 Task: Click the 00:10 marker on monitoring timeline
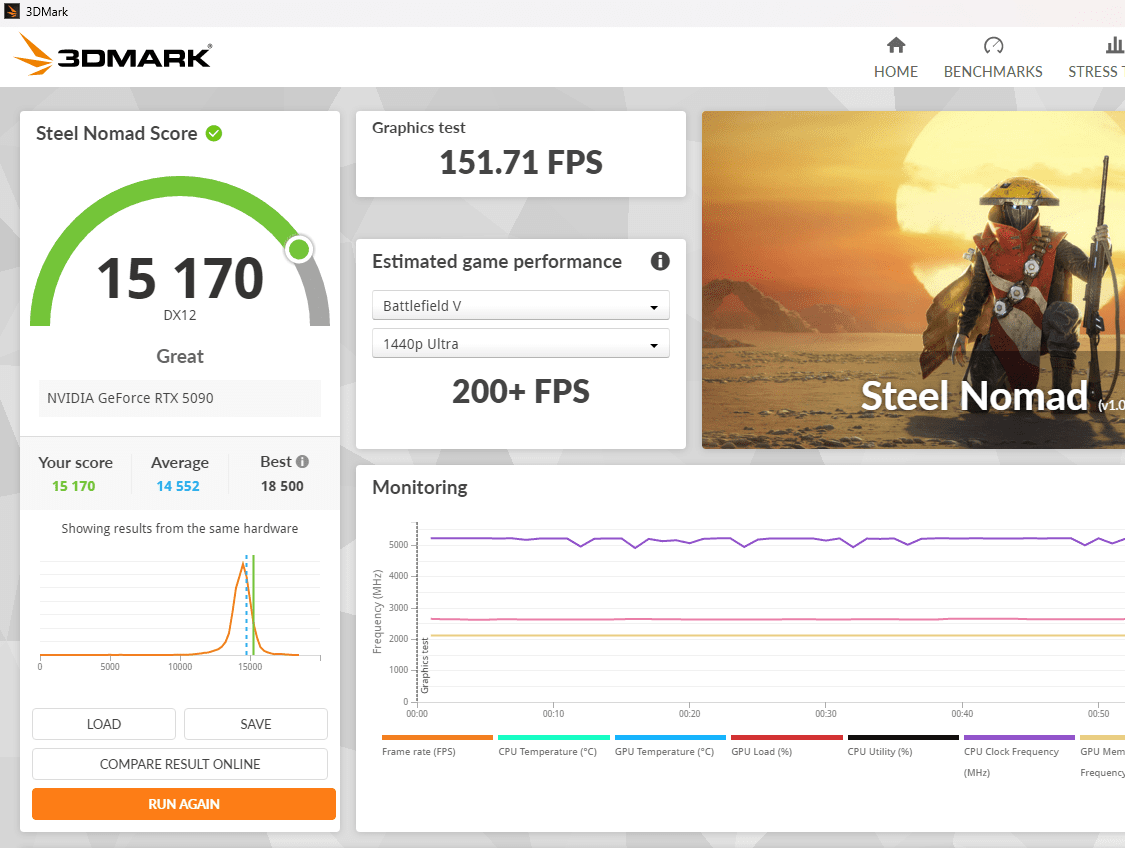tap(553, 714)
